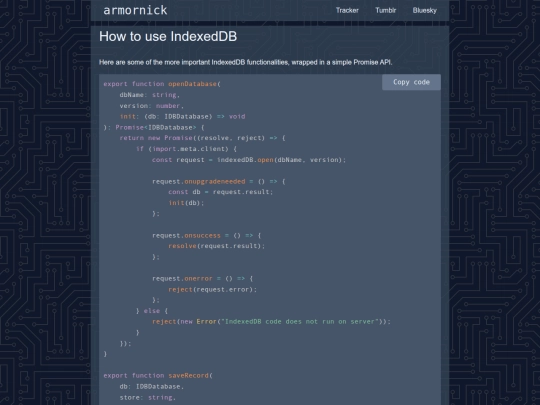Viewport: 540px width, 405px height.
Task: Click the Copy code button
Action: pos(411,82)
